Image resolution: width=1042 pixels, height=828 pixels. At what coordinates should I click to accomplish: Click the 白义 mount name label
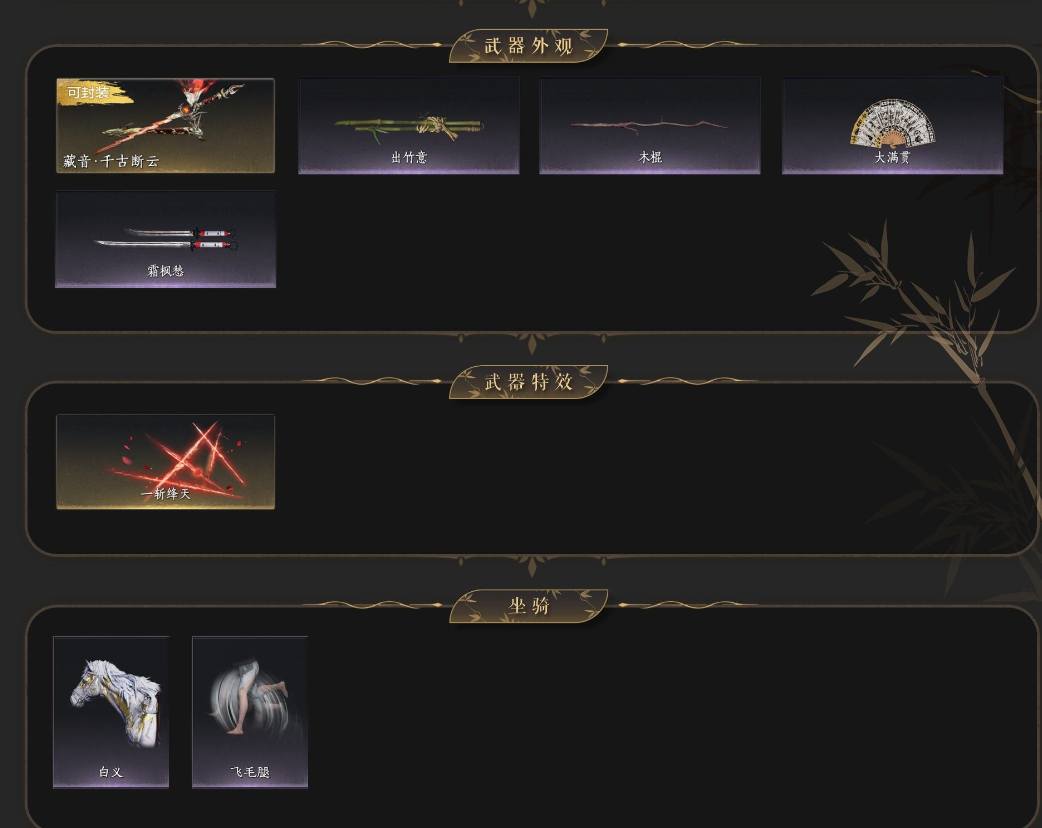tap(111, 772)
